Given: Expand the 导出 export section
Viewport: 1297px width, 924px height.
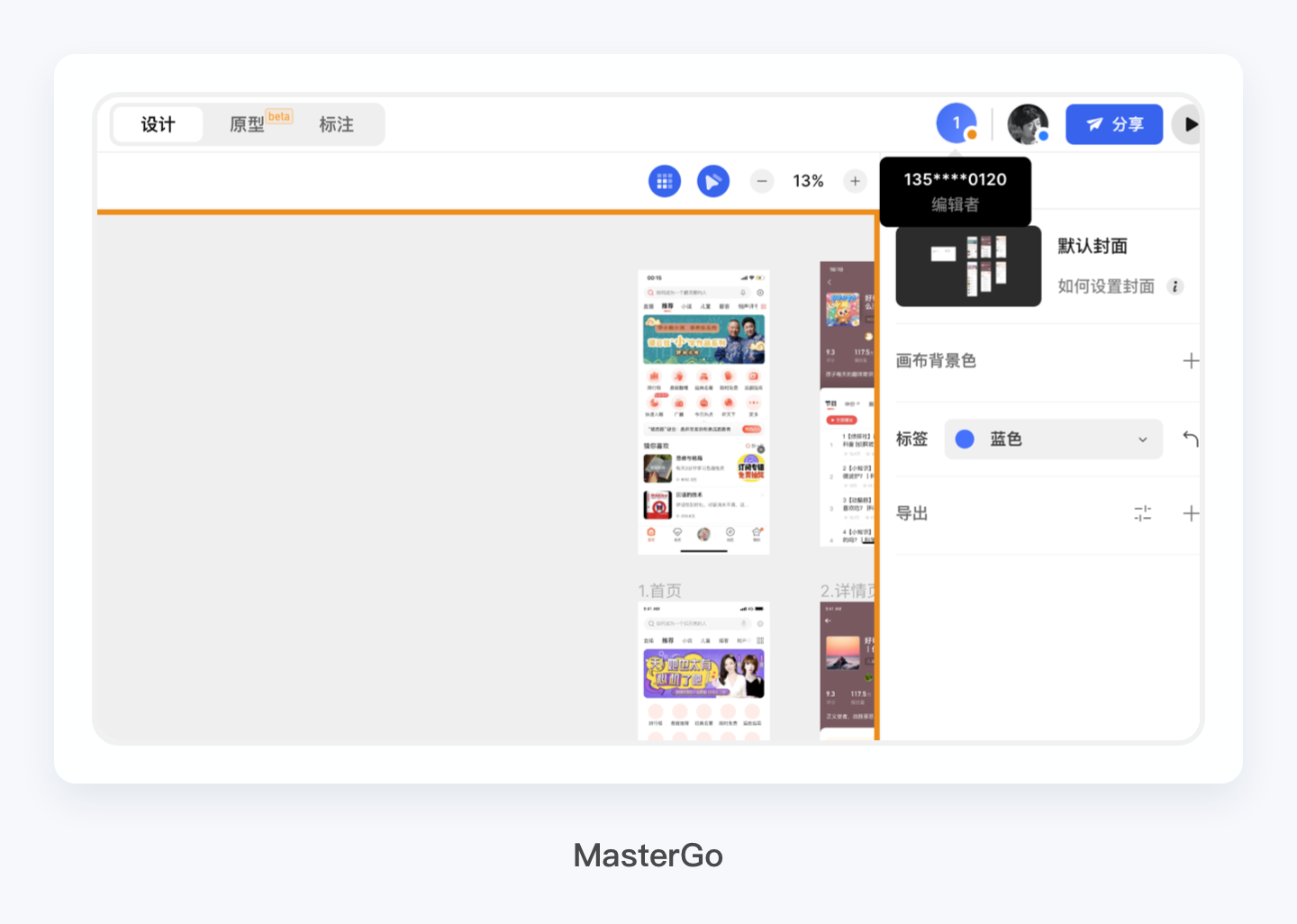Looking at the screenshot, I should 912,513.
